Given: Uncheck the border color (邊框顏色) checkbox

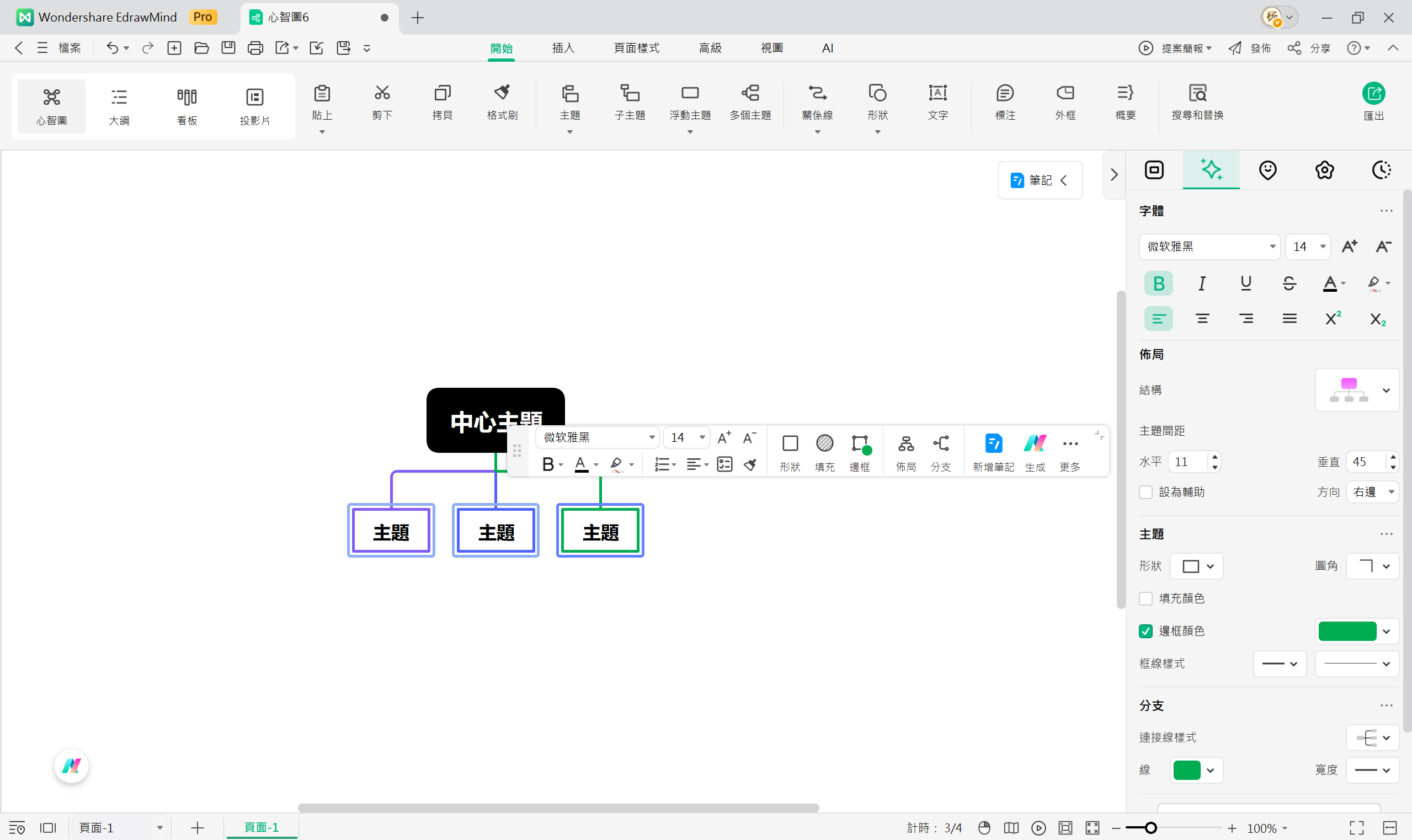Looking at the screenshot, I should click(1145, 631).
